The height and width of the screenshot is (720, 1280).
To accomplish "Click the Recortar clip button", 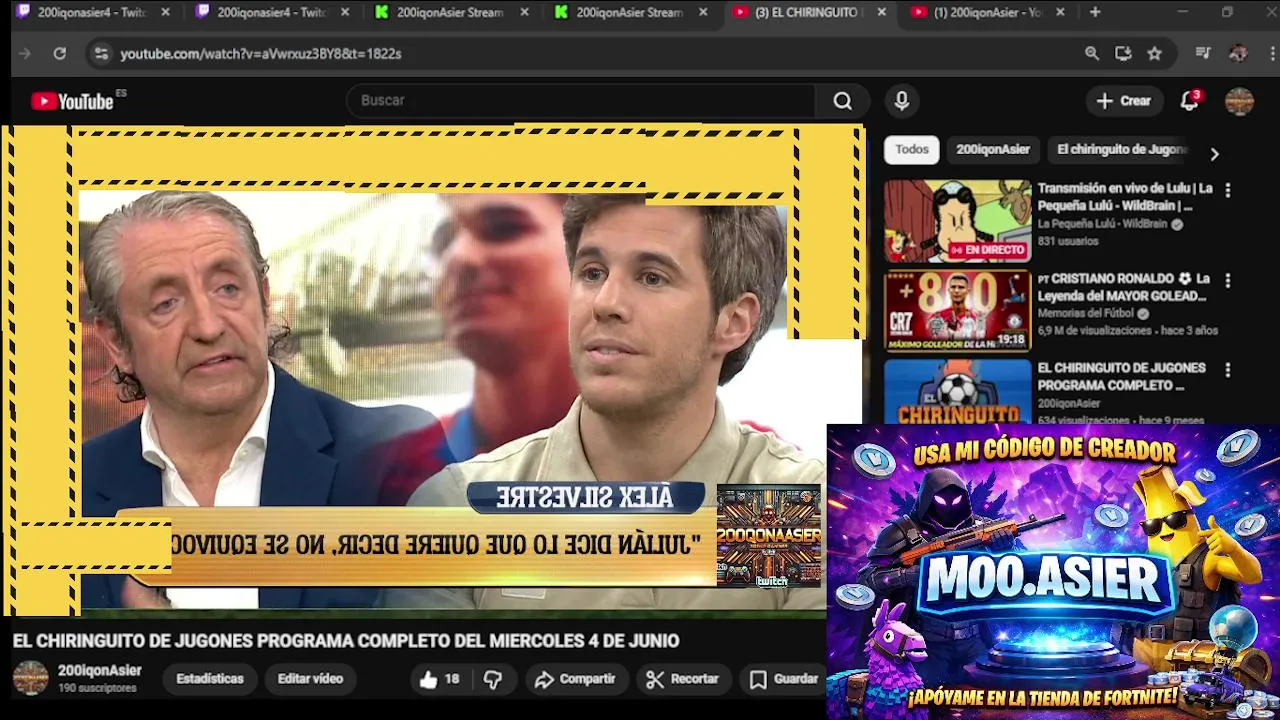I will tap(683, 679).
